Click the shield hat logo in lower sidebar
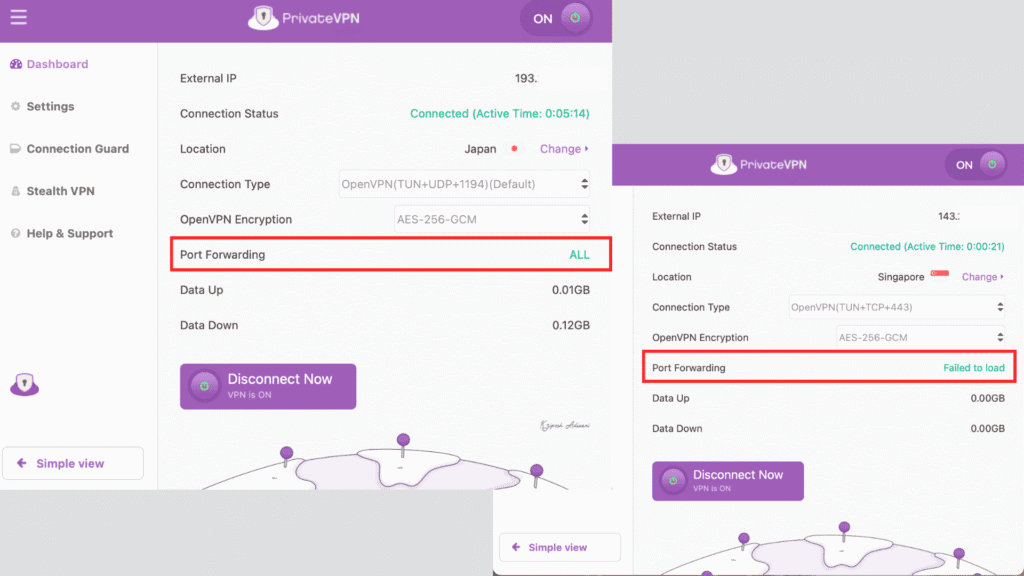Screen dimensions: 1024x576 (x=24, y=384)
